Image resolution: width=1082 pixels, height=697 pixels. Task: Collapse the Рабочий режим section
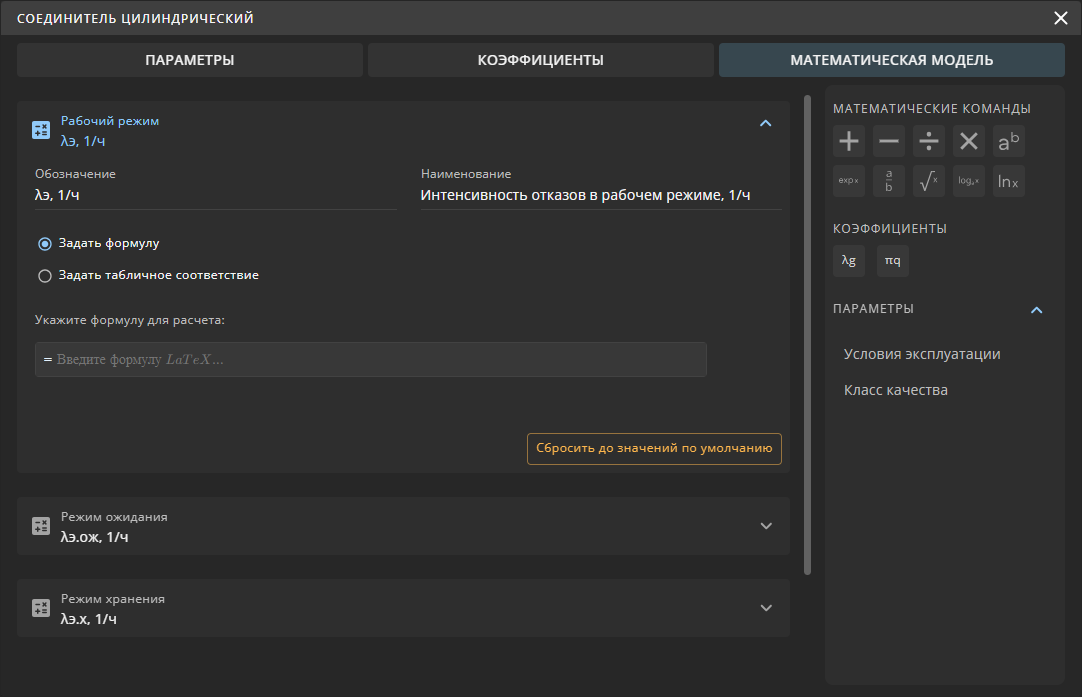[x=765, y=124]
